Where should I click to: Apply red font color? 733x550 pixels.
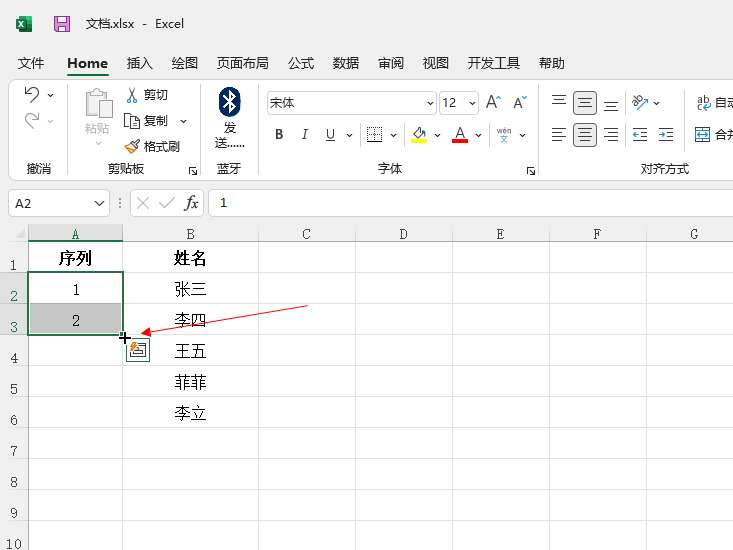[460, 135]
